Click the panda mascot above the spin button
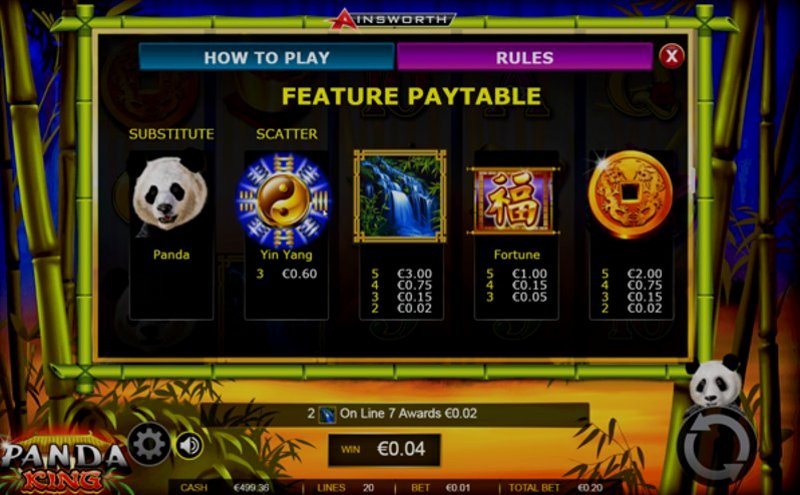800x495 pixels. tap(714, 380)
